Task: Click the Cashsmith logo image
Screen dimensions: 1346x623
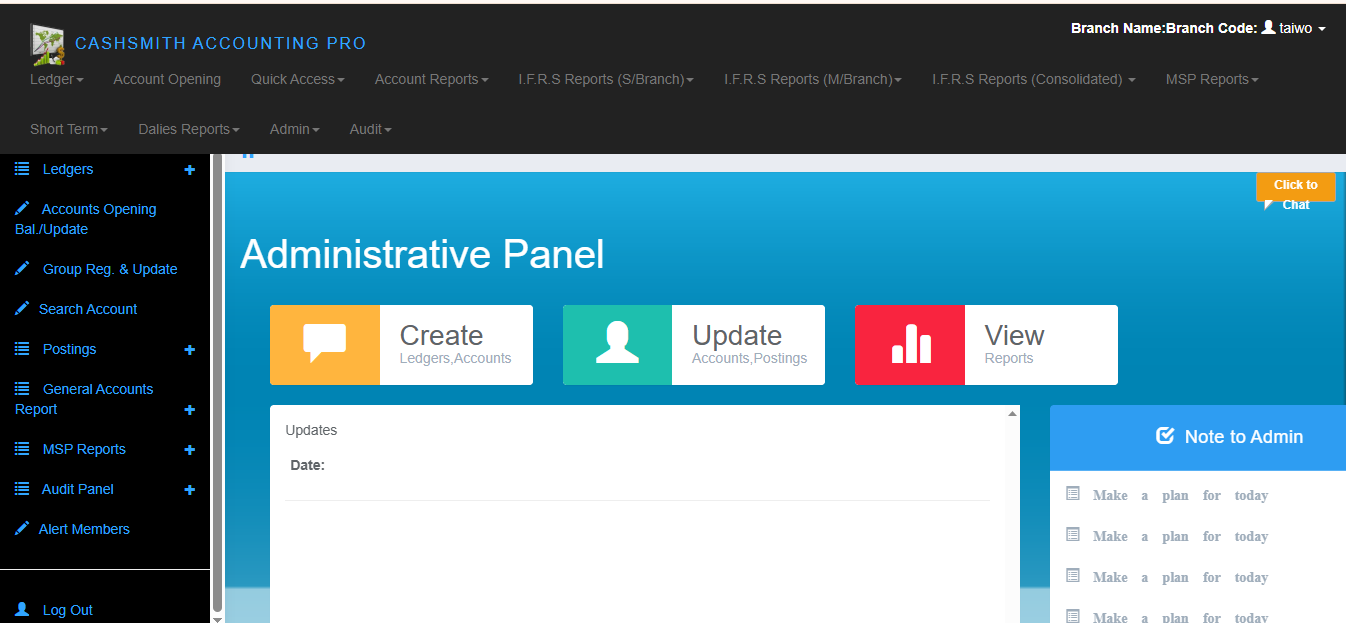Action: pos(47,44)
